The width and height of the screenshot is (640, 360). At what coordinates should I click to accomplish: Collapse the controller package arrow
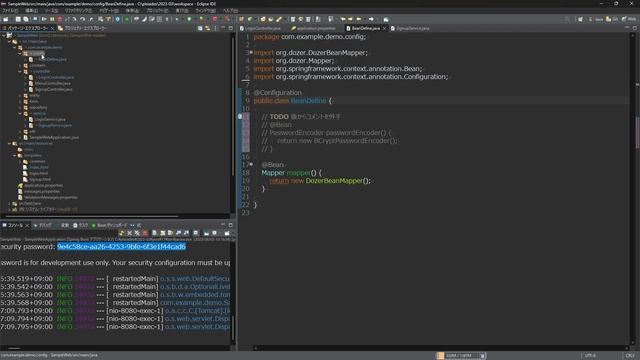pyautogui.click(x=20, y=71)
